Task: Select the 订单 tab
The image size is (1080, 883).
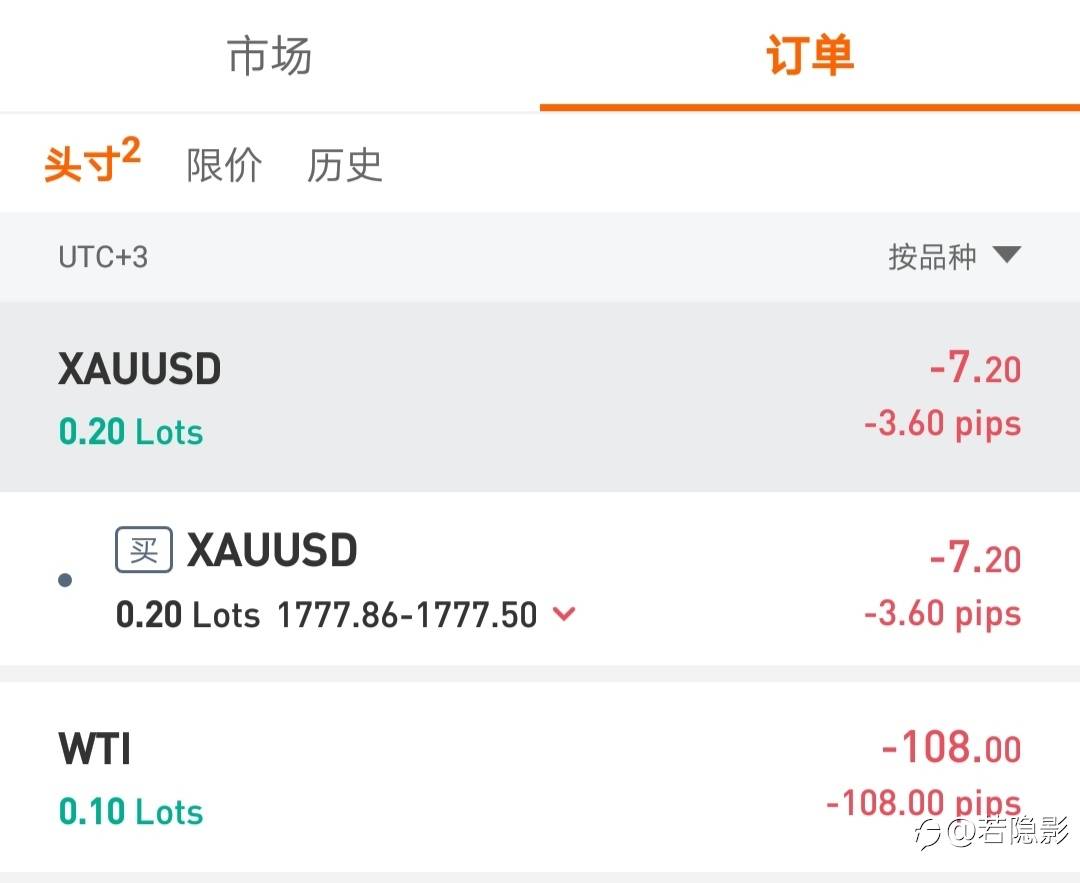Action: pos(810,56)
